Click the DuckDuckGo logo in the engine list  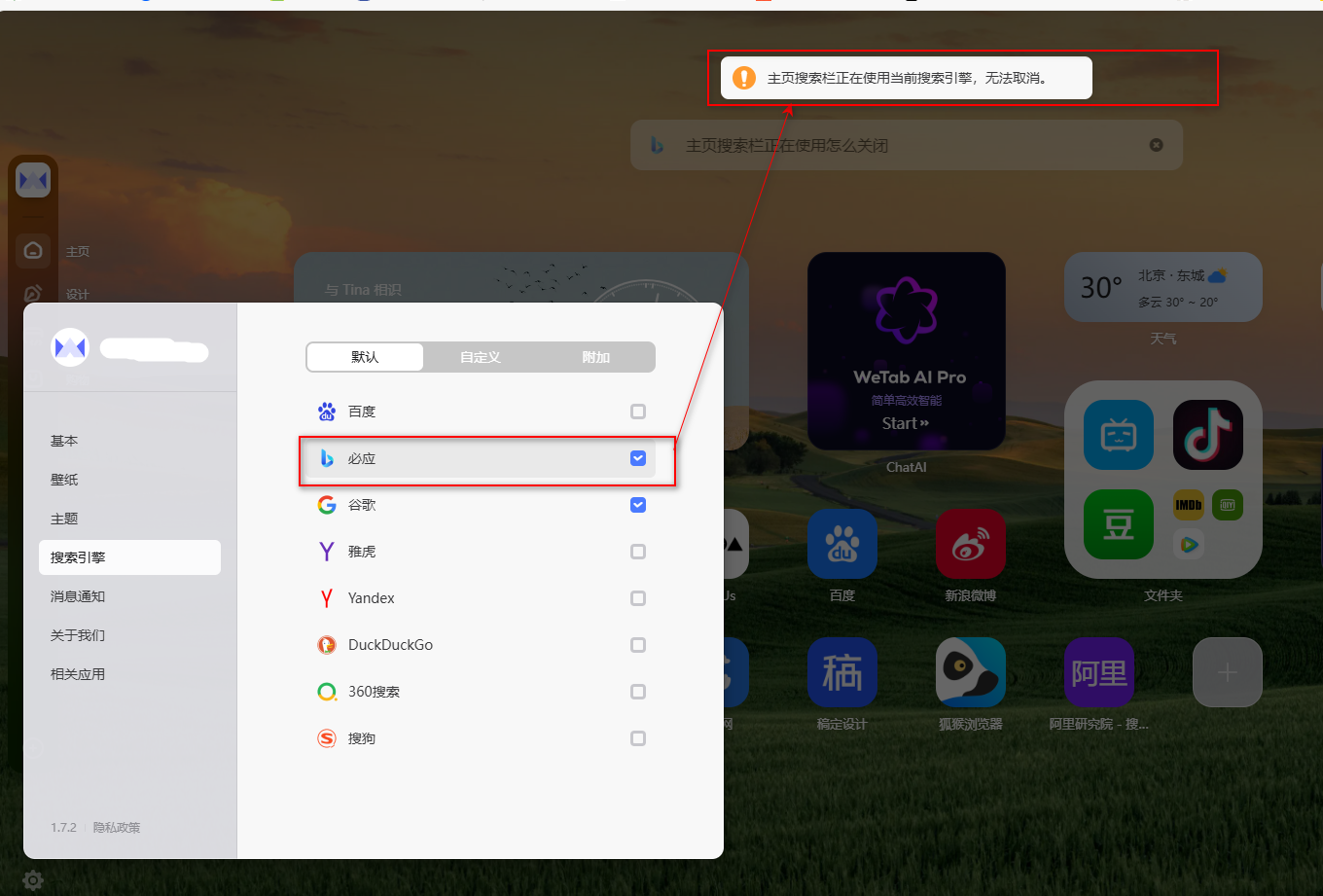[x=327, y=645]
